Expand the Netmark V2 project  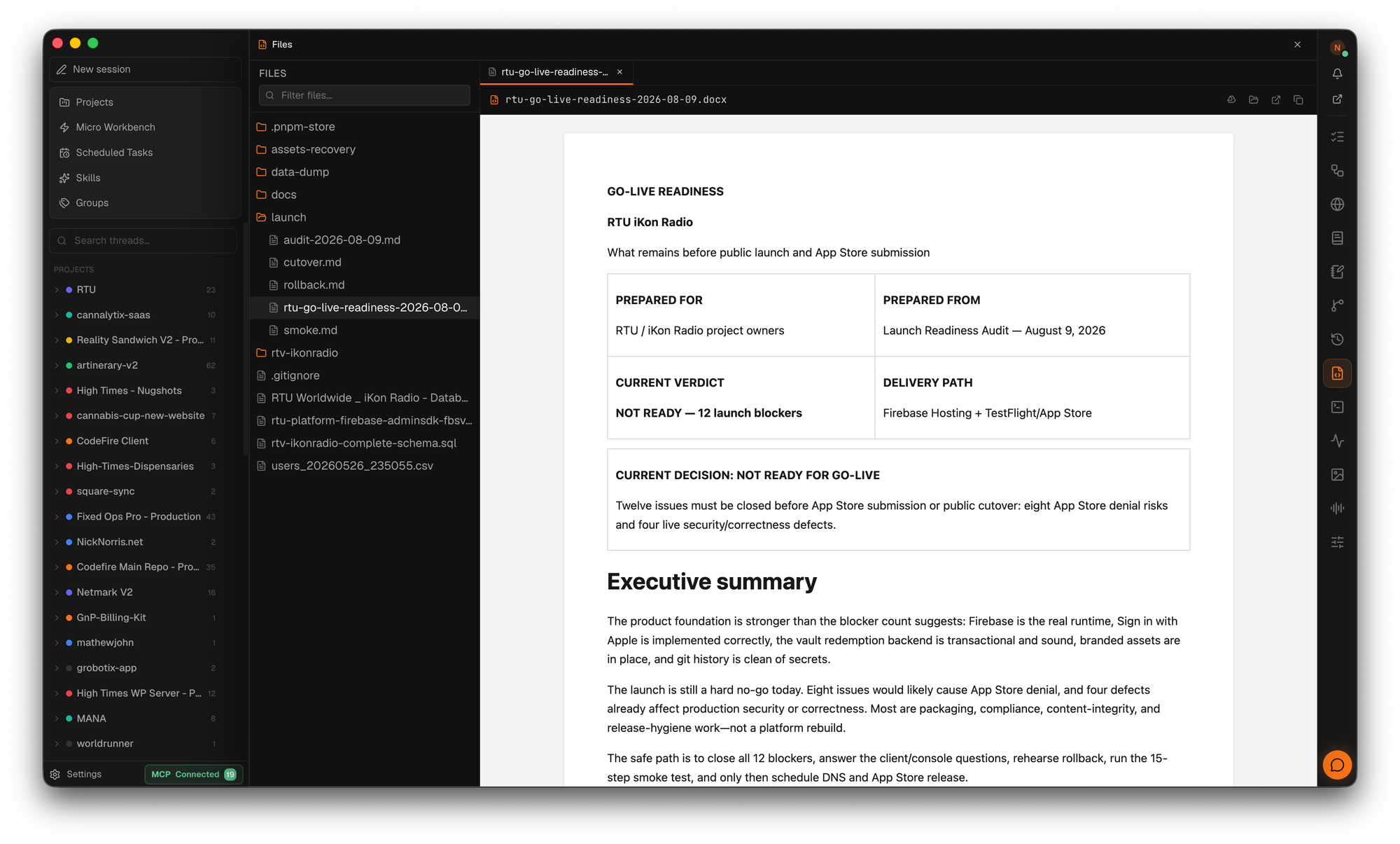tap(57, 592)
